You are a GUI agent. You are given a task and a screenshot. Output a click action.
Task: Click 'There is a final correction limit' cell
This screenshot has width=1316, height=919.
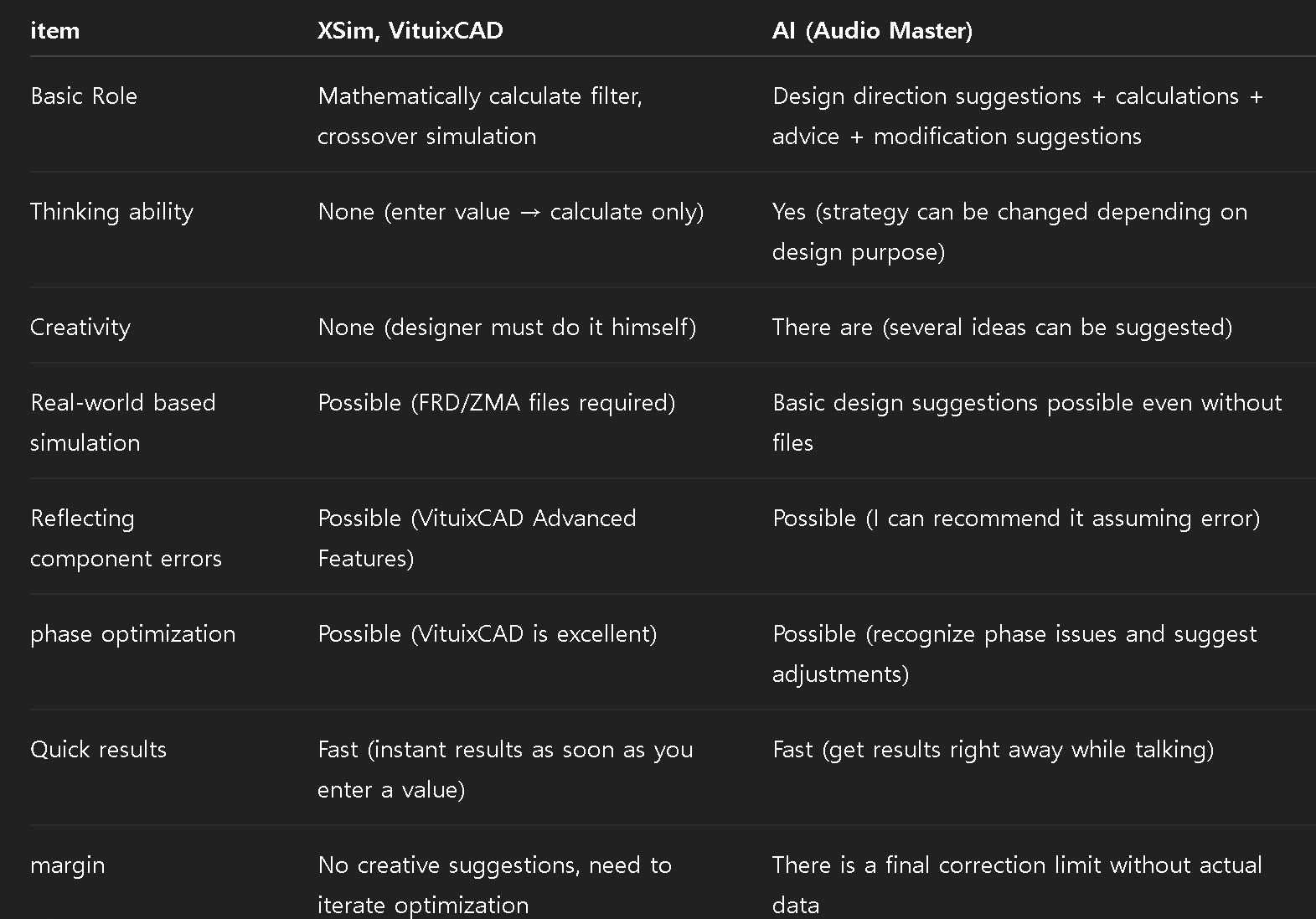point(1017,885)
